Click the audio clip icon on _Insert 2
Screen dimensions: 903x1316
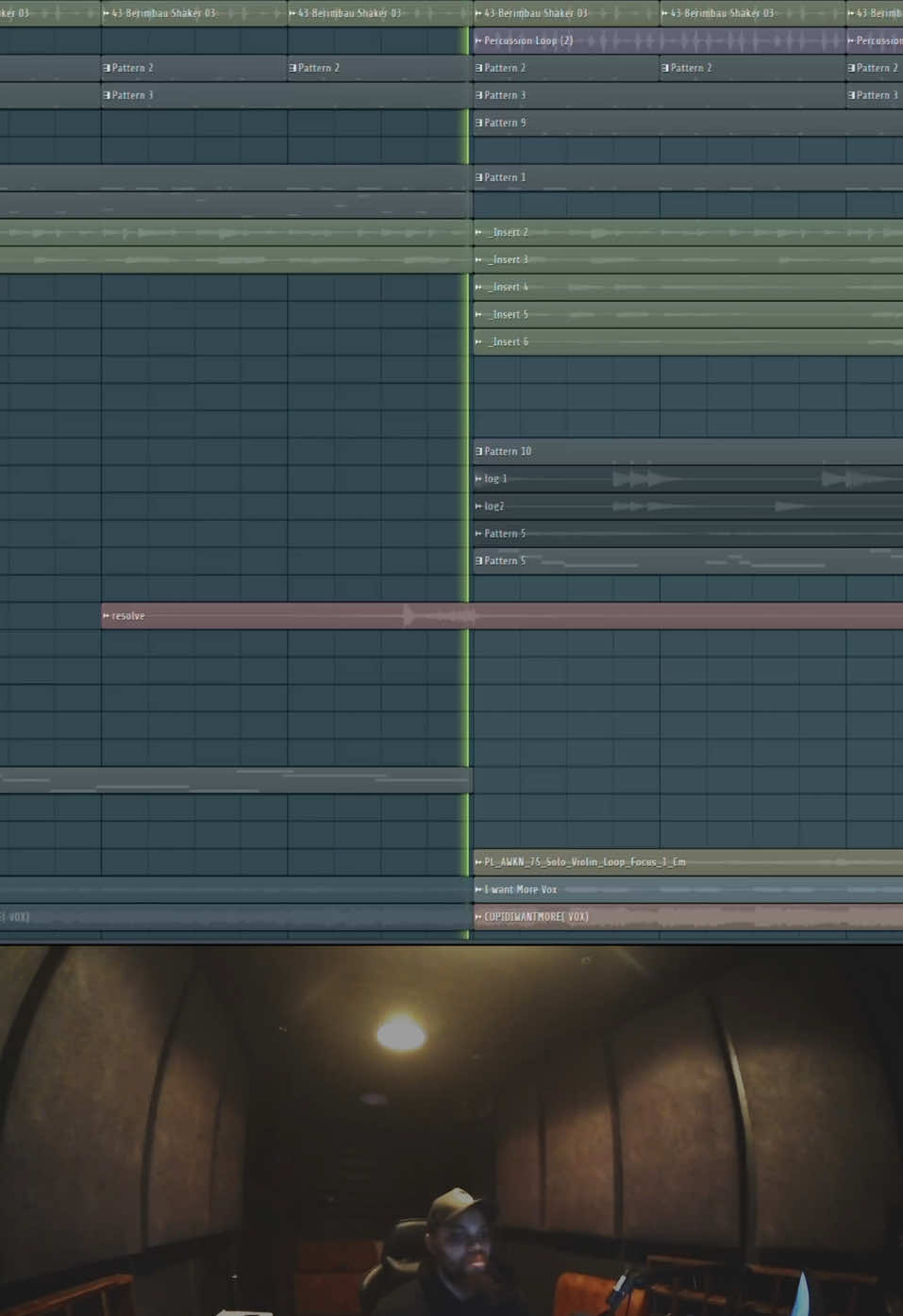(479, 232)
